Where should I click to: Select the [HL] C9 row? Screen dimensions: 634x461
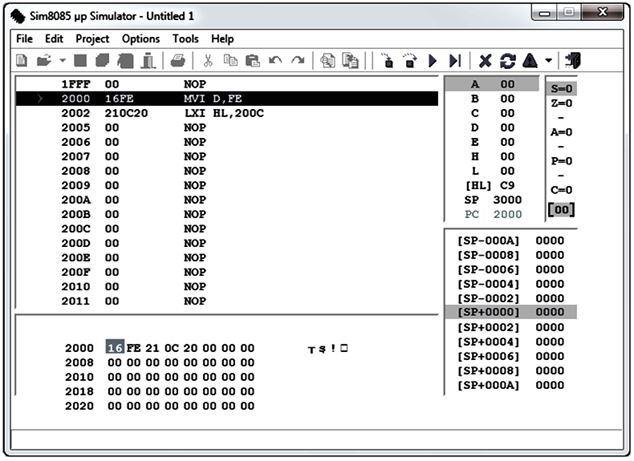[492, 186]
